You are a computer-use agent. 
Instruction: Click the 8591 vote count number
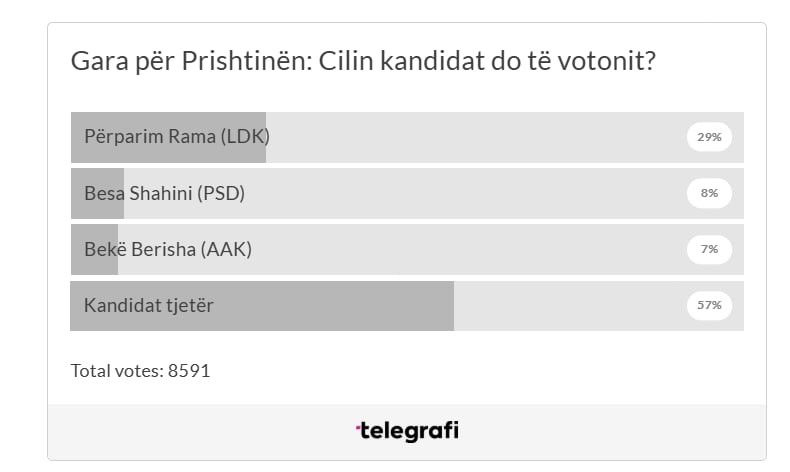(x=189, y=371)
